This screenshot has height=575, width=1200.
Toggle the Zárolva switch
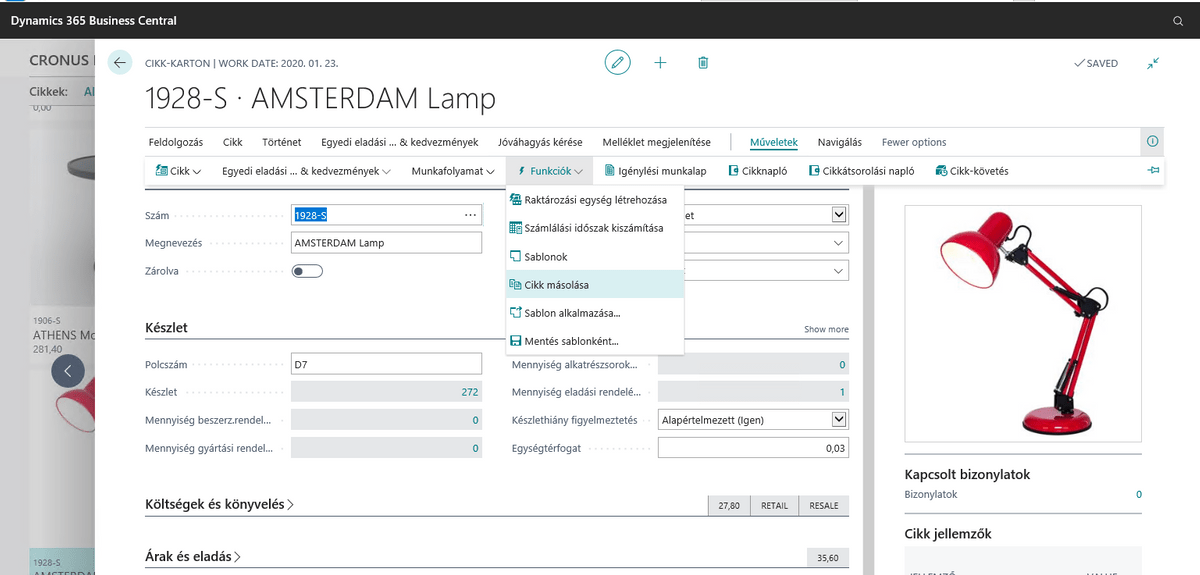tap(307, 271)
